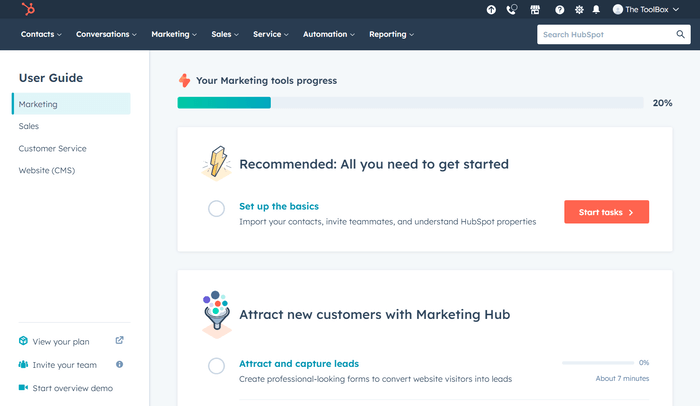This screenshot has width=700, height=406.
Task: Expand the Contacts menu
Action: click(41, 34)
